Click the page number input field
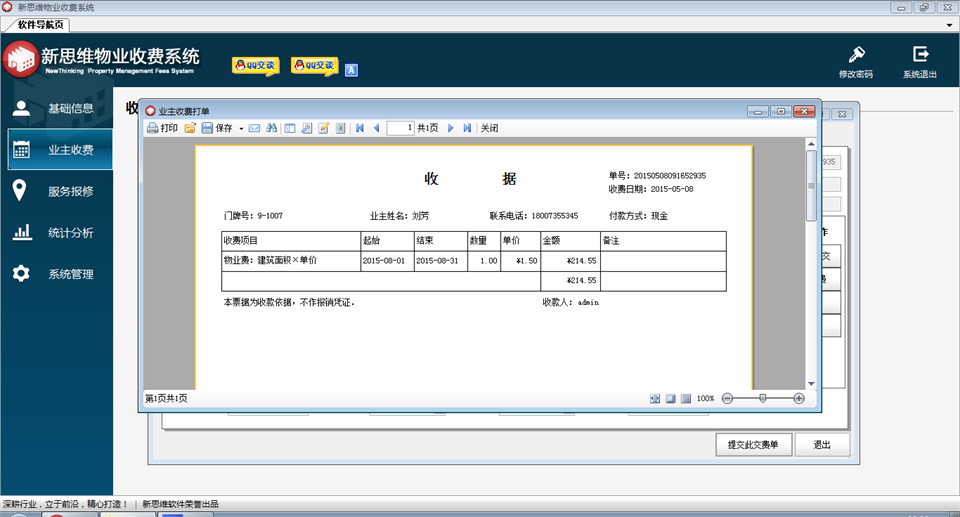Image resolution: width=960 pixels, height=517 pixels. tap(400, 128)
